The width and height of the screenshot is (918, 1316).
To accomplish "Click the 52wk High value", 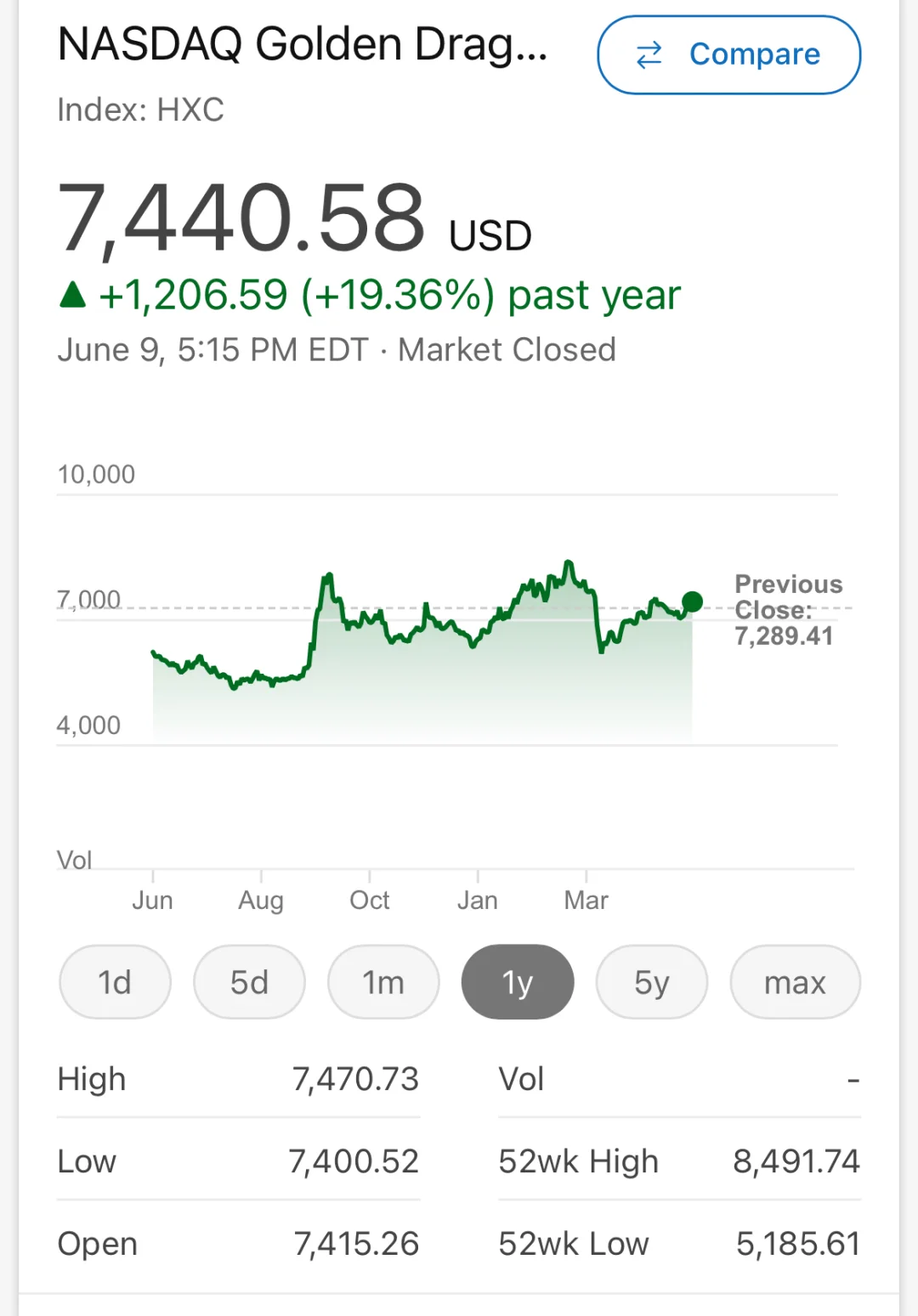I will (x=796, y=1161).
